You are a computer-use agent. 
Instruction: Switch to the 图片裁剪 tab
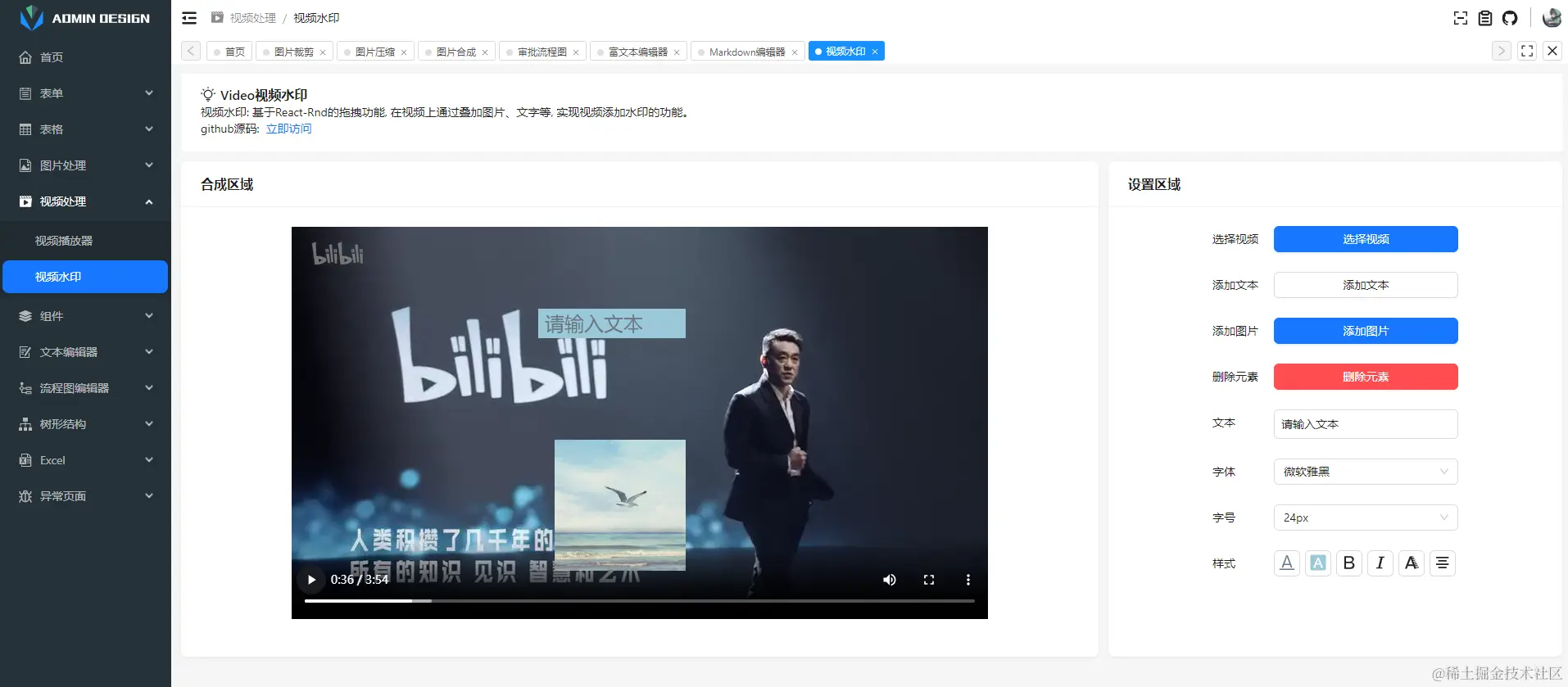293,52
